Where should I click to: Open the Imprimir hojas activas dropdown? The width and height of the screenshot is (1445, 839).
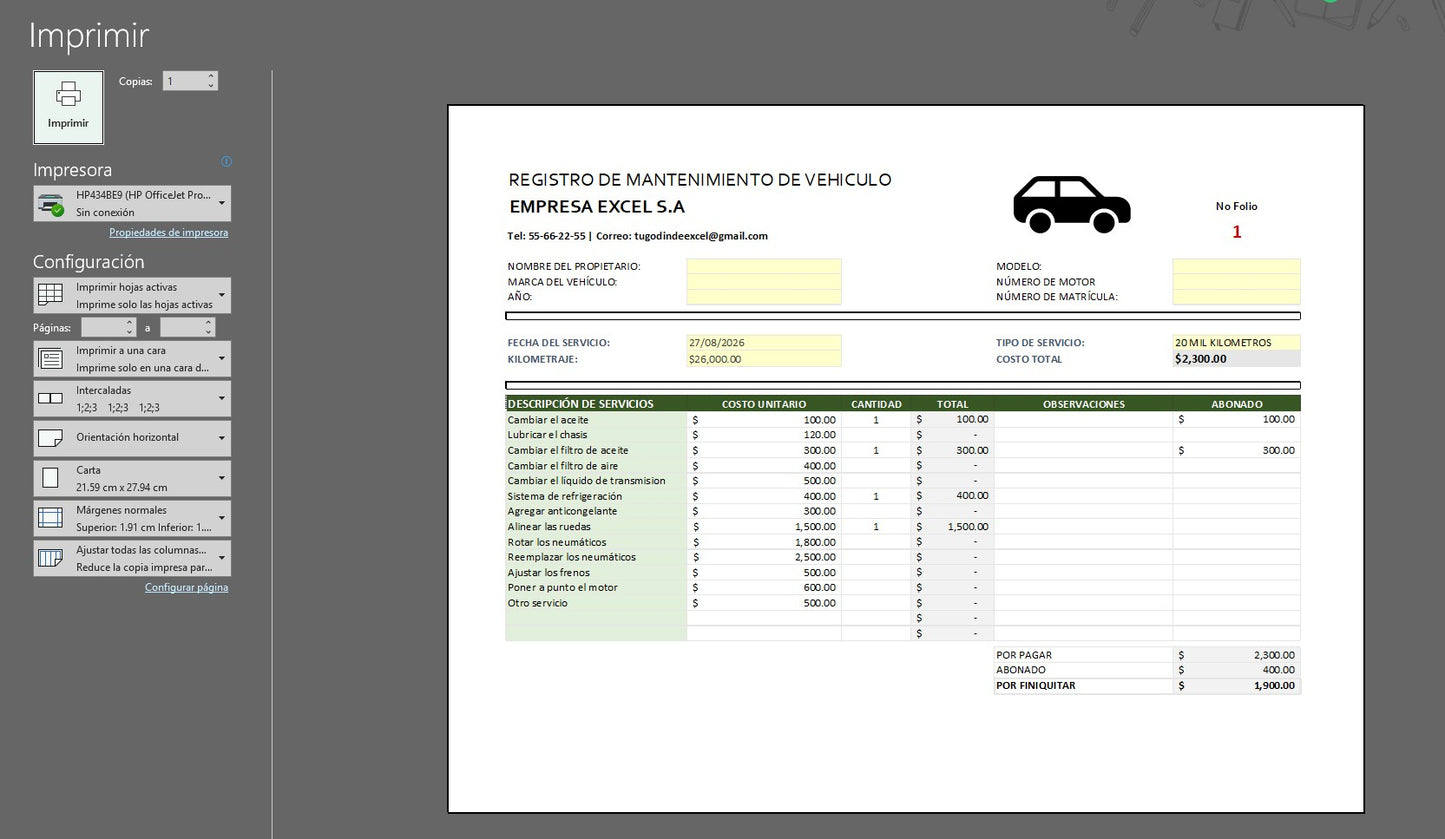click(x=132, y=295)
